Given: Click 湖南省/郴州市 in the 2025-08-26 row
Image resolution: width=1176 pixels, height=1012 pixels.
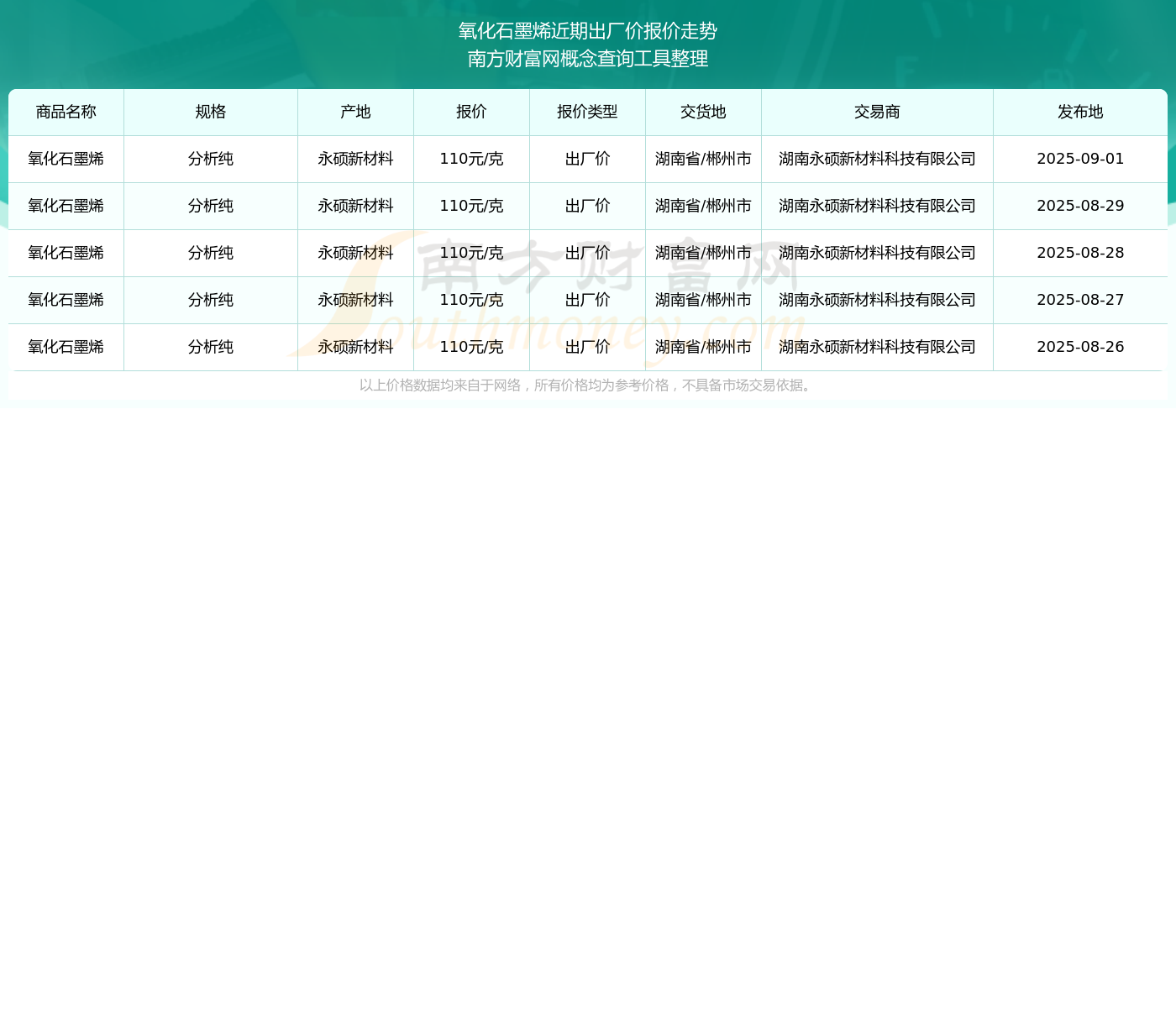Looking at the screenshot, I should point(703,347).
